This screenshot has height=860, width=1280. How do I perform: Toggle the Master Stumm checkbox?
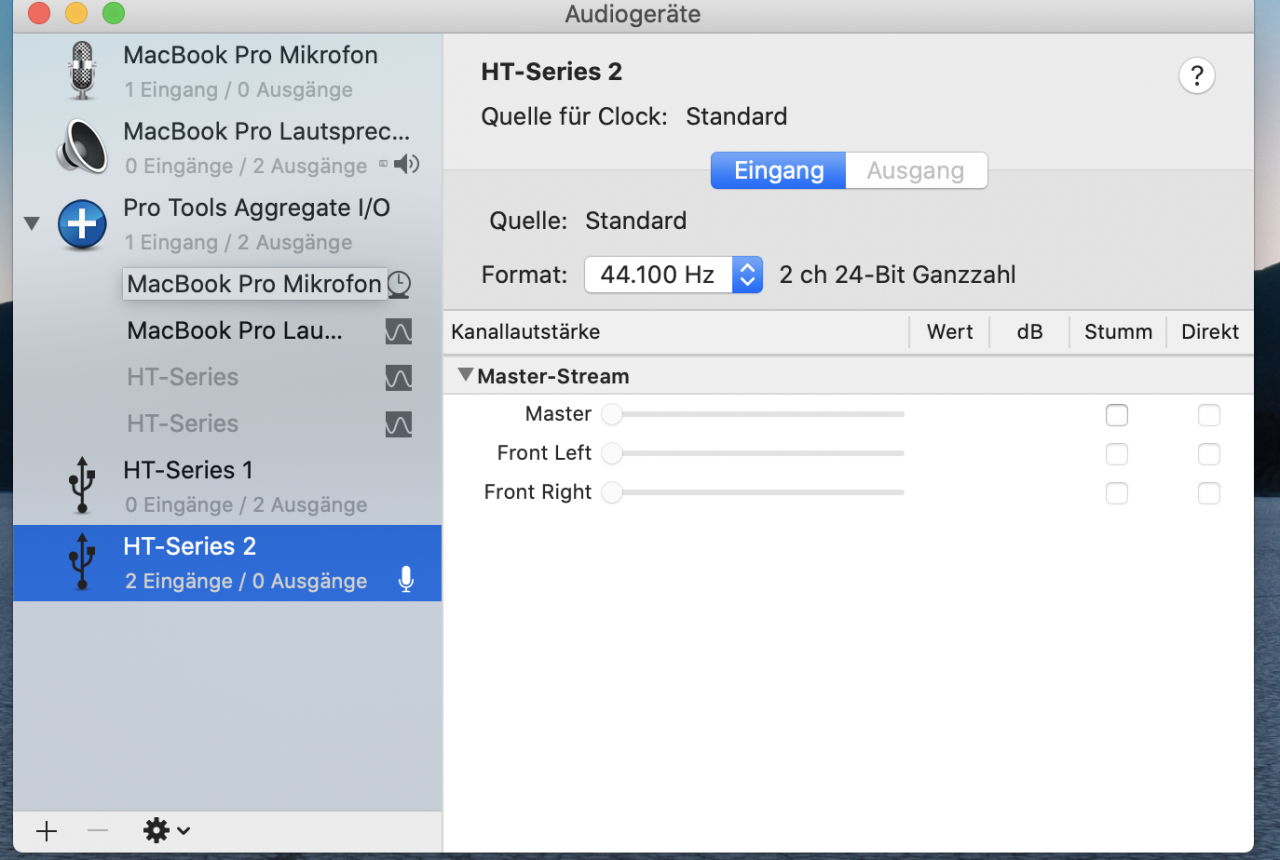[x=1117, y=415]
